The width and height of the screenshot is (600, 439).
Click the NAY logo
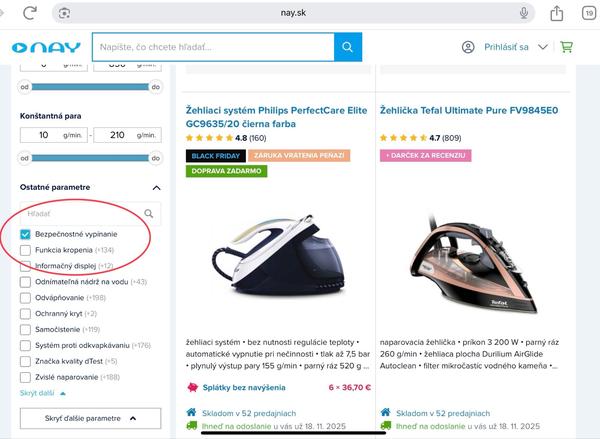click(46, 47)
